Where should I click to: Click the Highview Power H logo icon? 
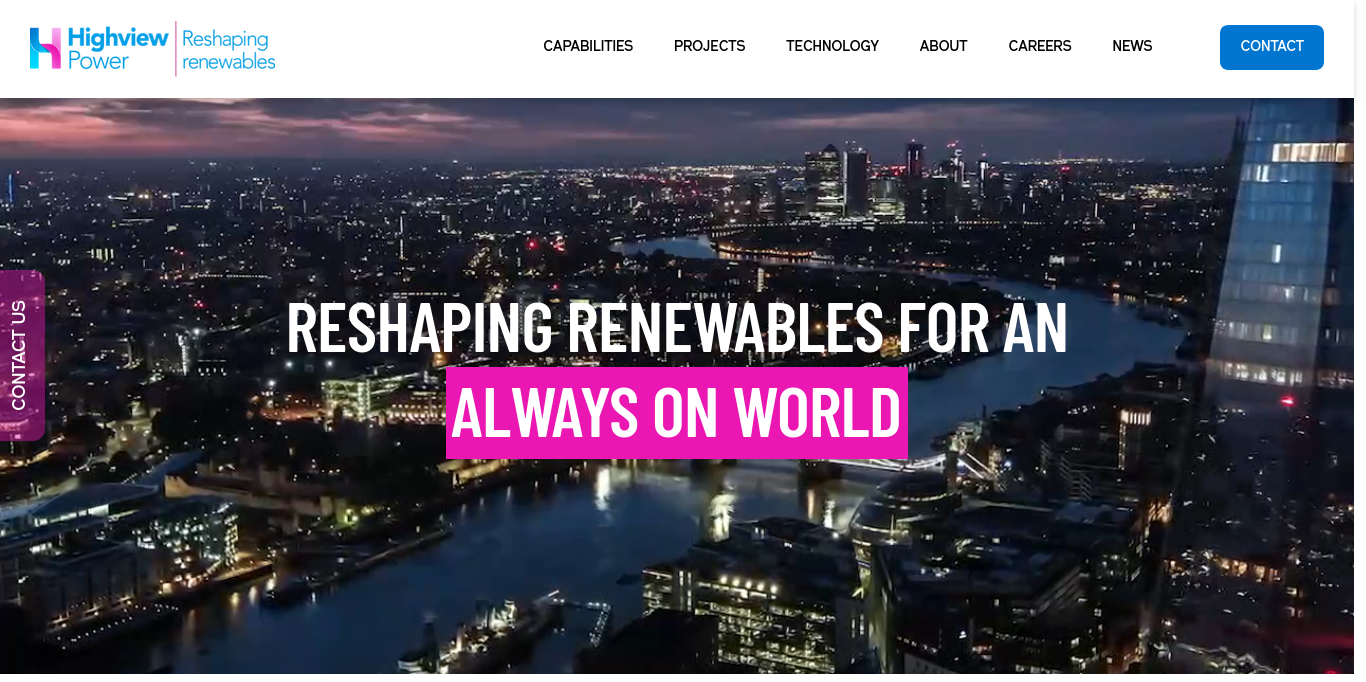coord(46,48)
